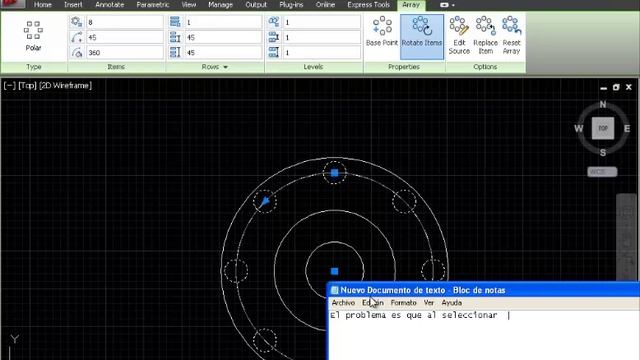Open Formato menu in Bloc de notas
640x360 pixels.
(x=403, y=303)
